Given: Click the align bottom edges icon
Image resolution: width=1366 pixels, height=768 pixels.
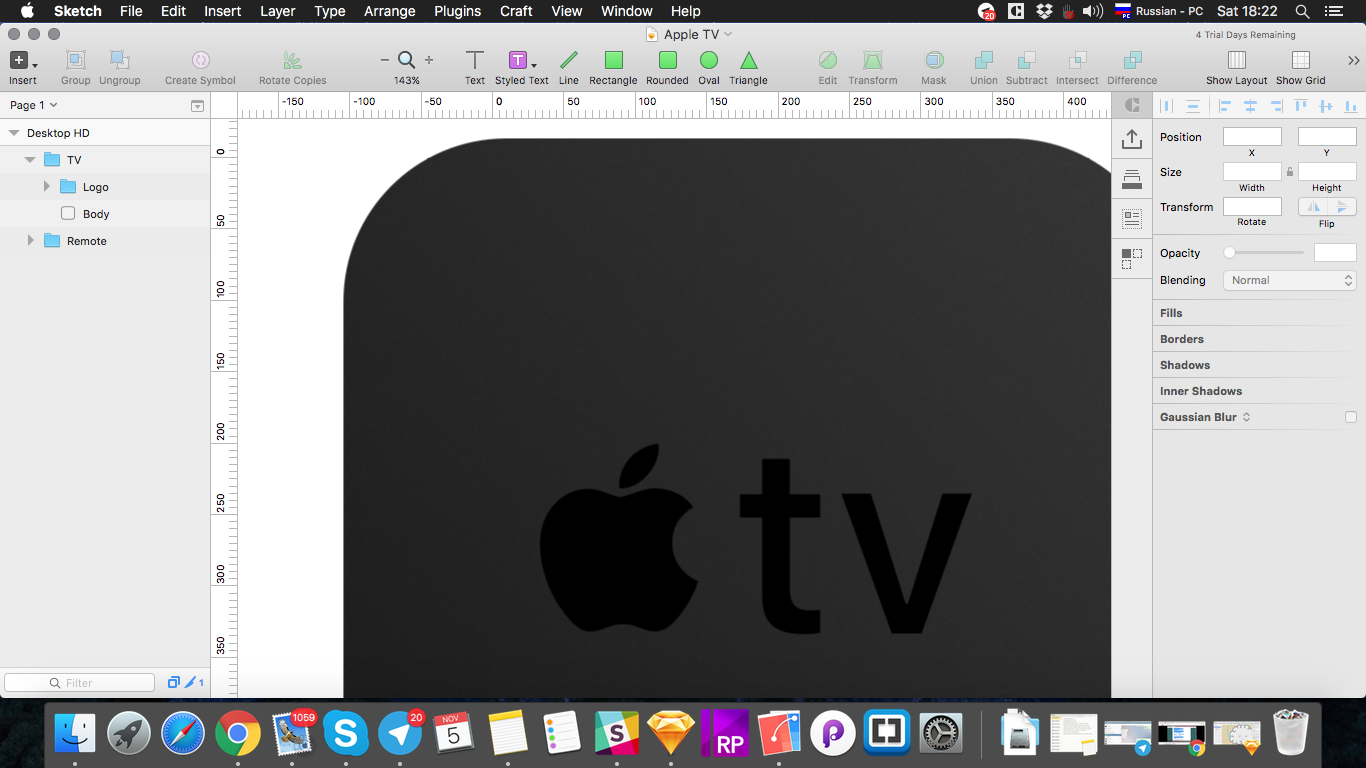Looking at the screenshot, I should coord(1351,105).
